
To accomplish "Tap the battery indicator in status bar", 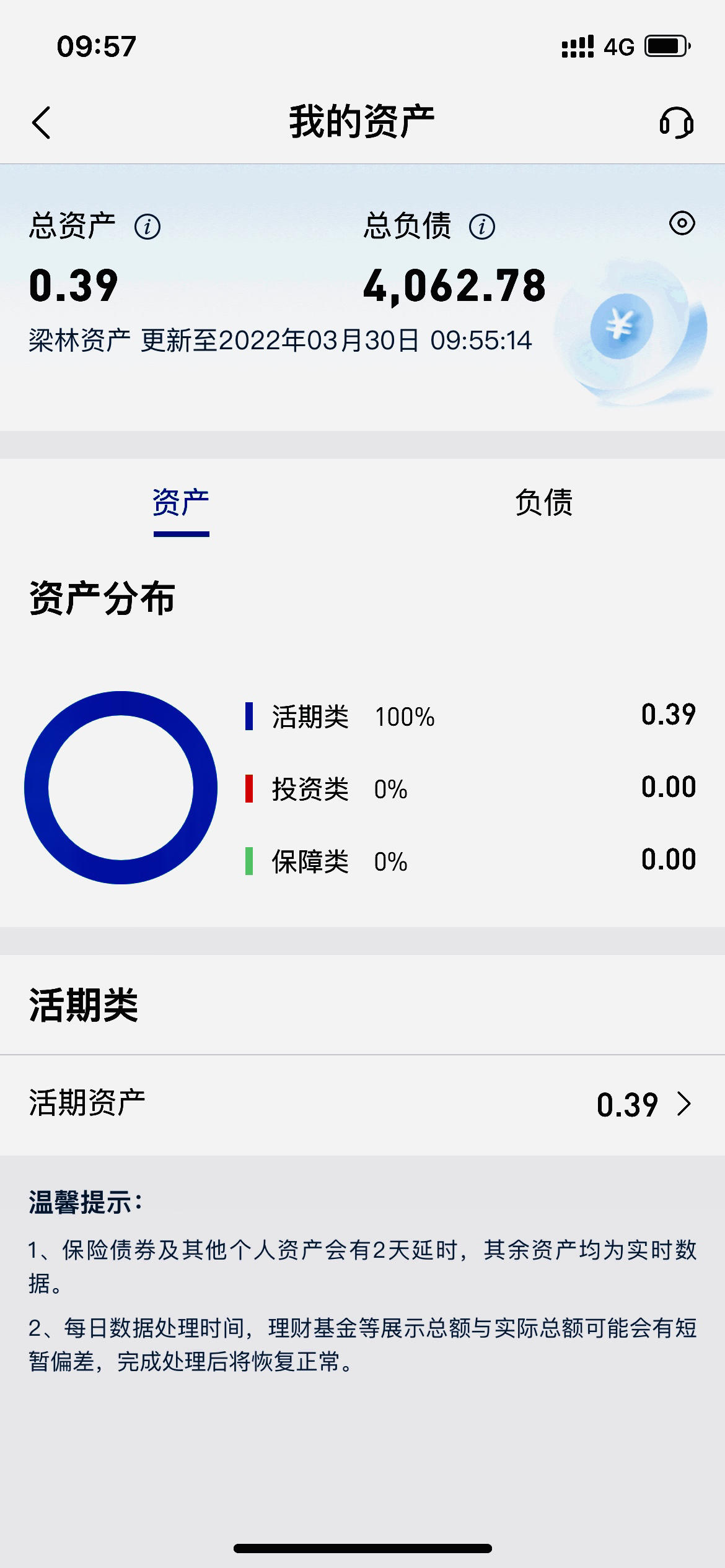I will [x=668, y=46].
